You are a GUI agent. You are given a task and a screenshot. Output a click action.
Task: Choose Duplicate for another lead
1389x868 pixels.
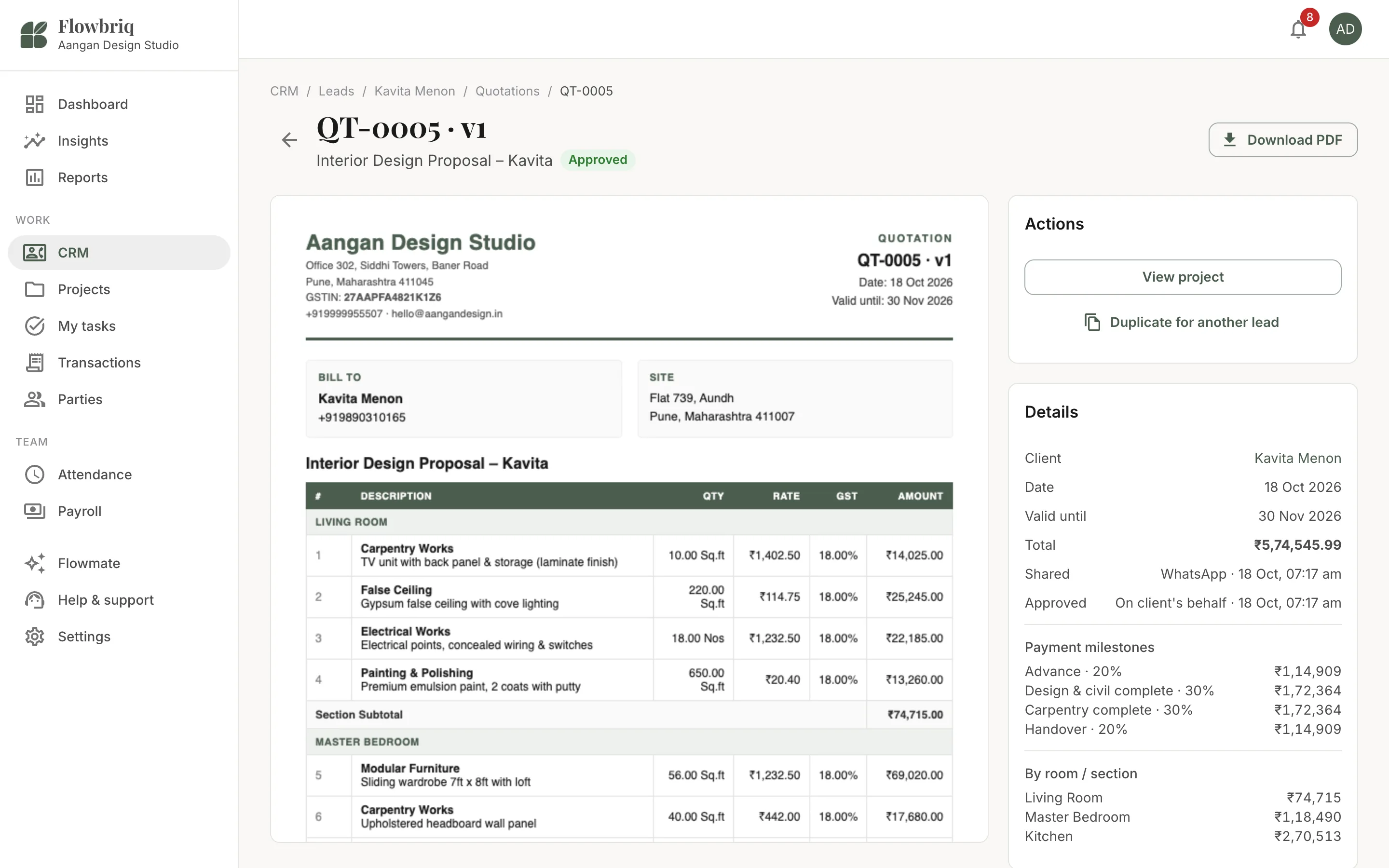1183,322
